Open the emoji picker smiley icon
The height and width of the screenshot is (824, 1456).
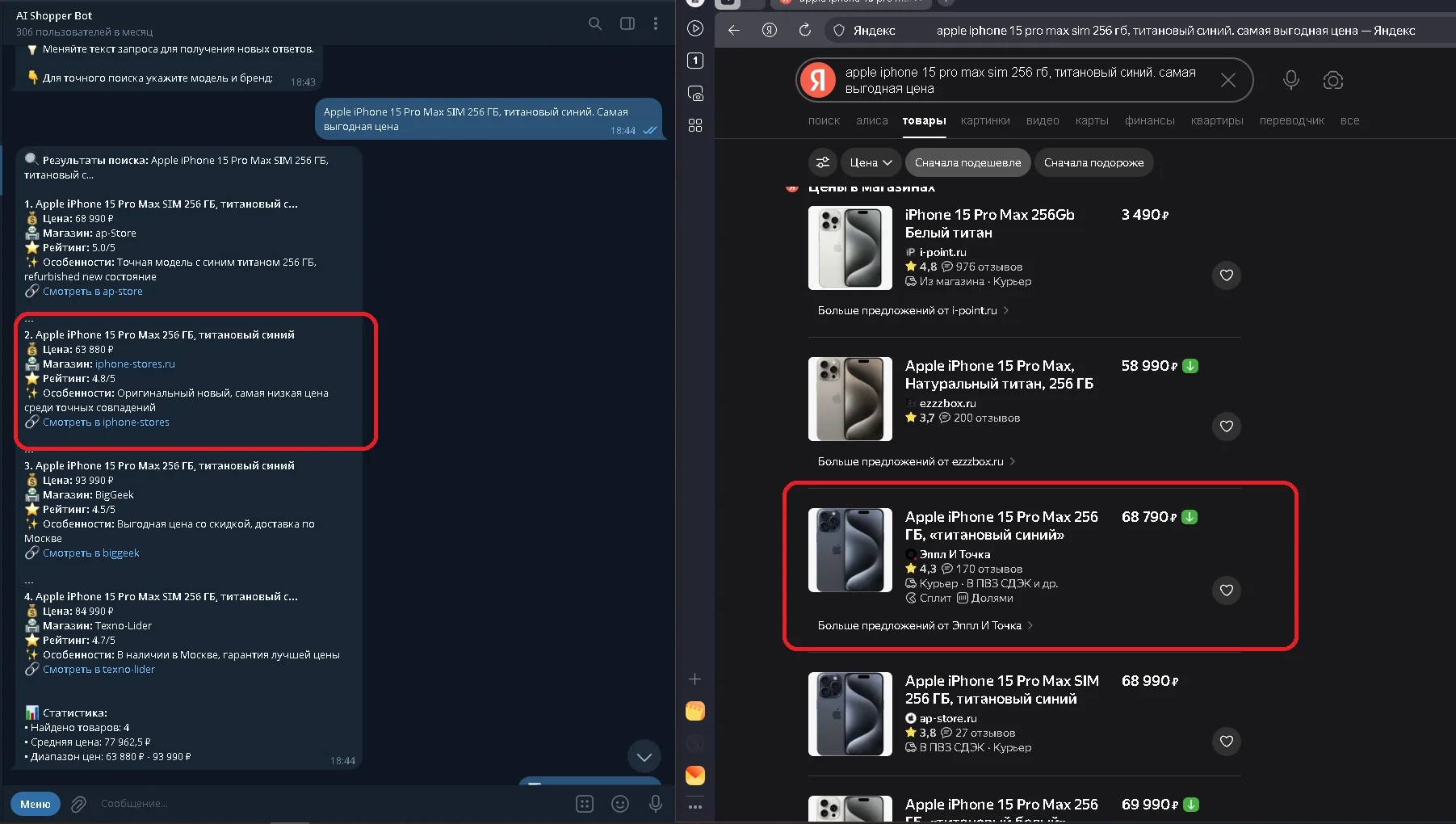tap(620, 804)
